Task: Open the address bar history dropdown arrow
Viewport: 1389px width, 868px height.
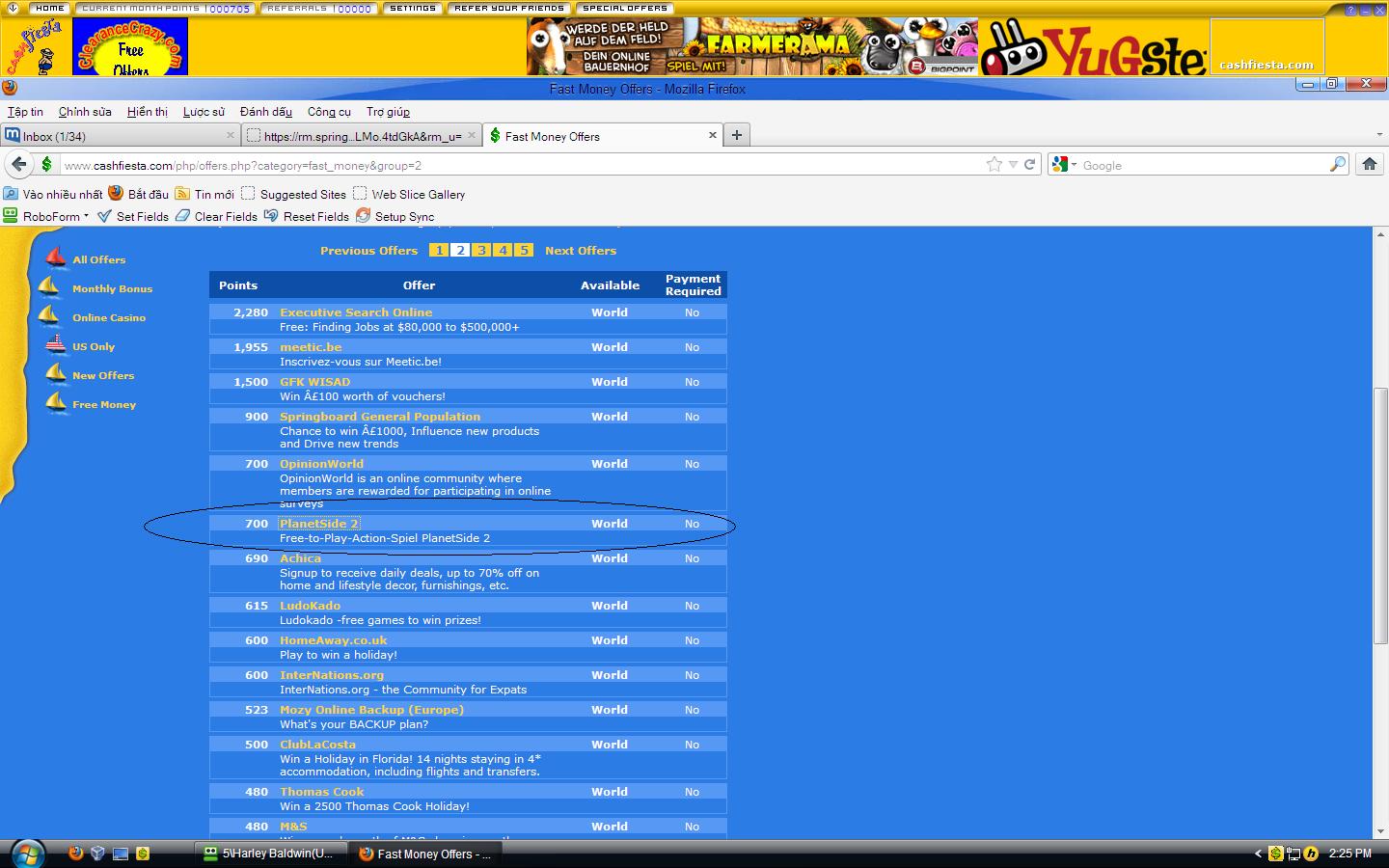Action: (1013, 165)
